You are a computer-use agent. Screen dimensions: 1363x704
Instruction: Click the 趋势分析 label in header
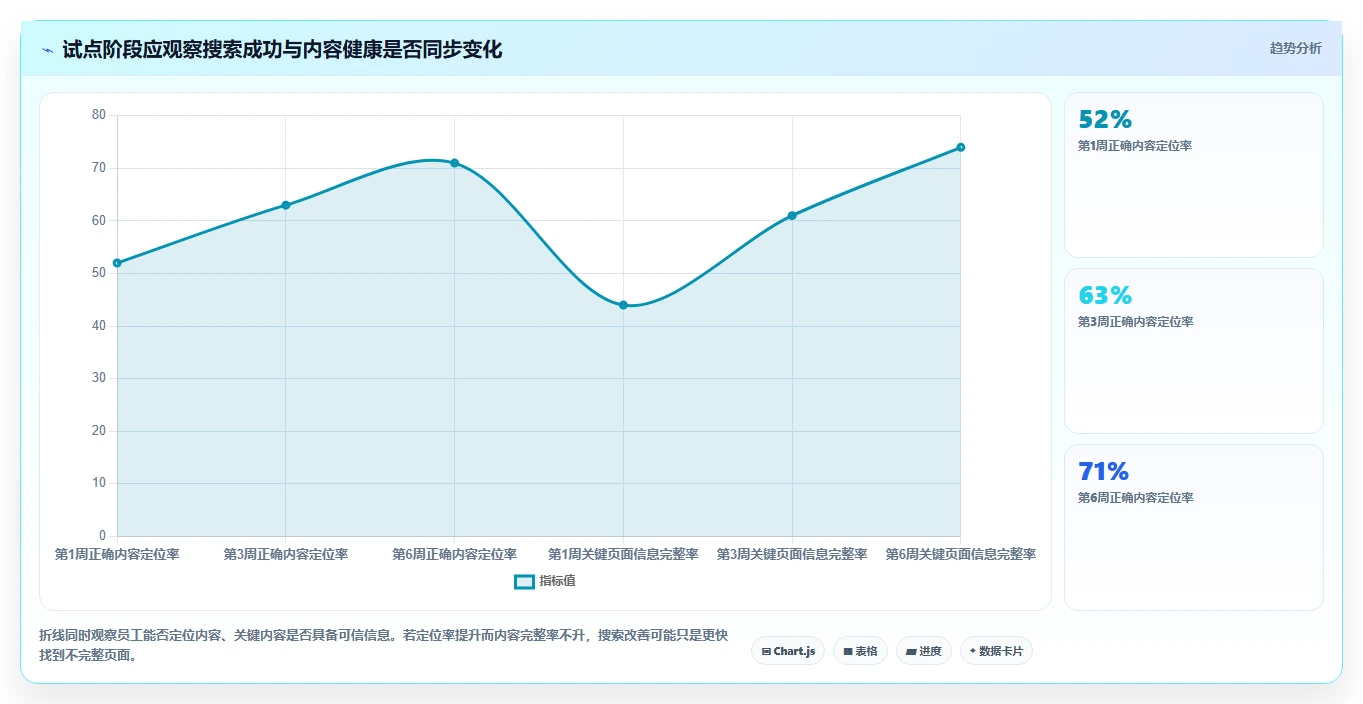(x=1295, y=48)
